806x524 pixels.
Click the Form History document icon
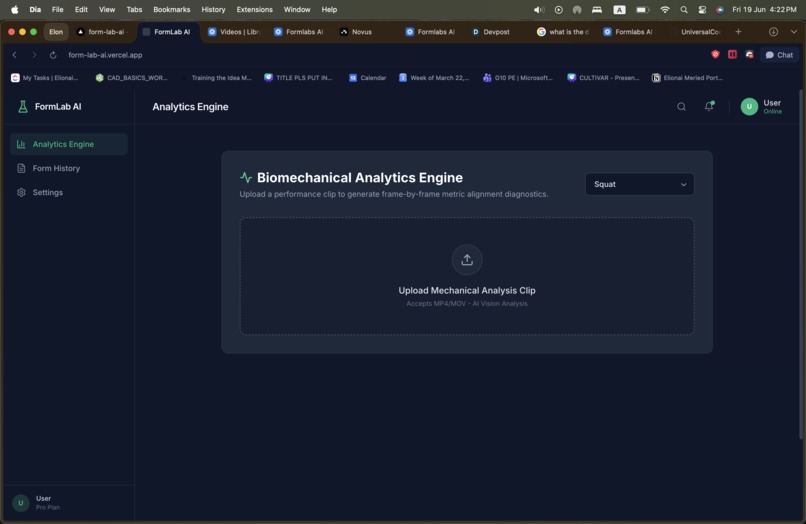coord(21,168)
